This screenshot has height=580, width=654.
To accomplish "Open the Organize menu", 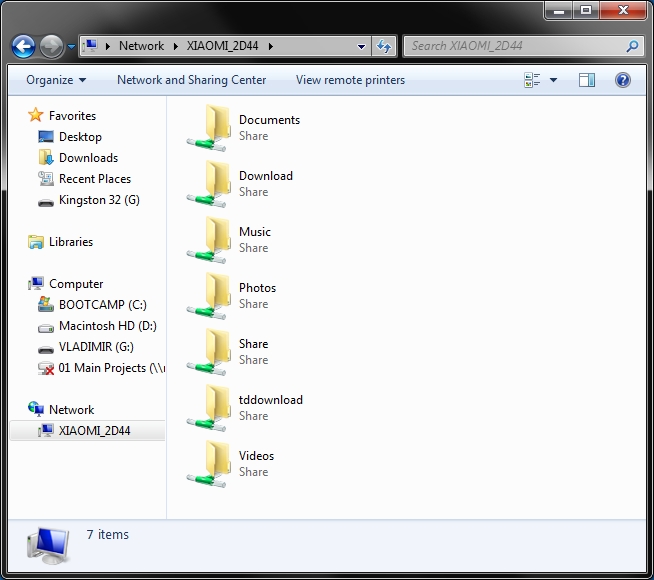I will coord(56,80).
